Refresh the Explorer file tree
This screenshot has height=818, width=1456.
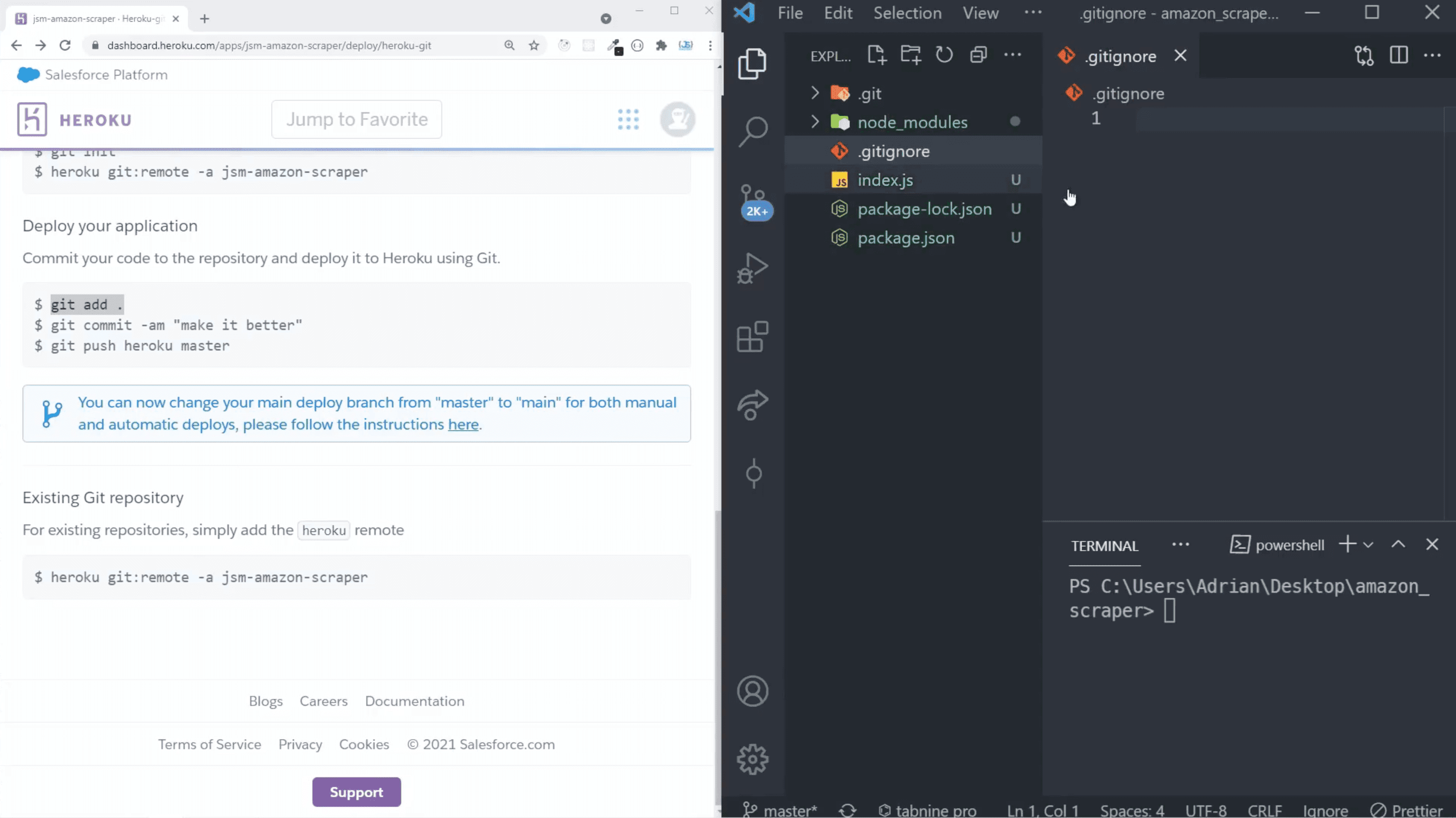[944, 55]
